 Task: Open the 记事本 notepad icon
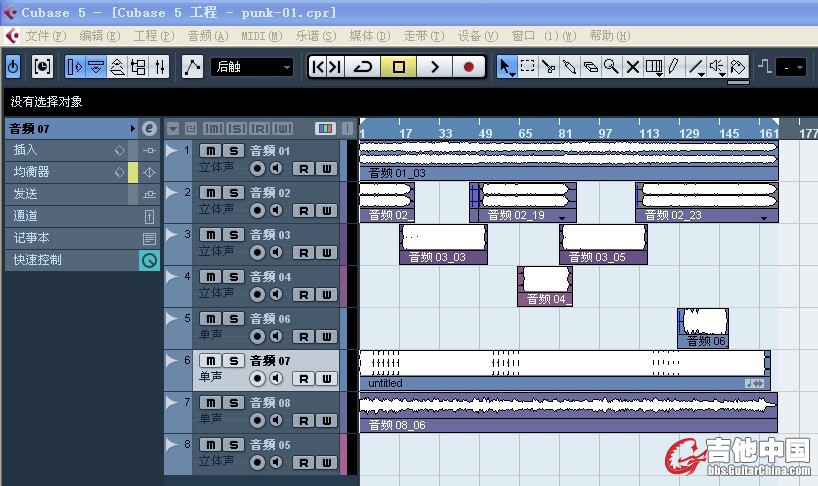[149, 238]
